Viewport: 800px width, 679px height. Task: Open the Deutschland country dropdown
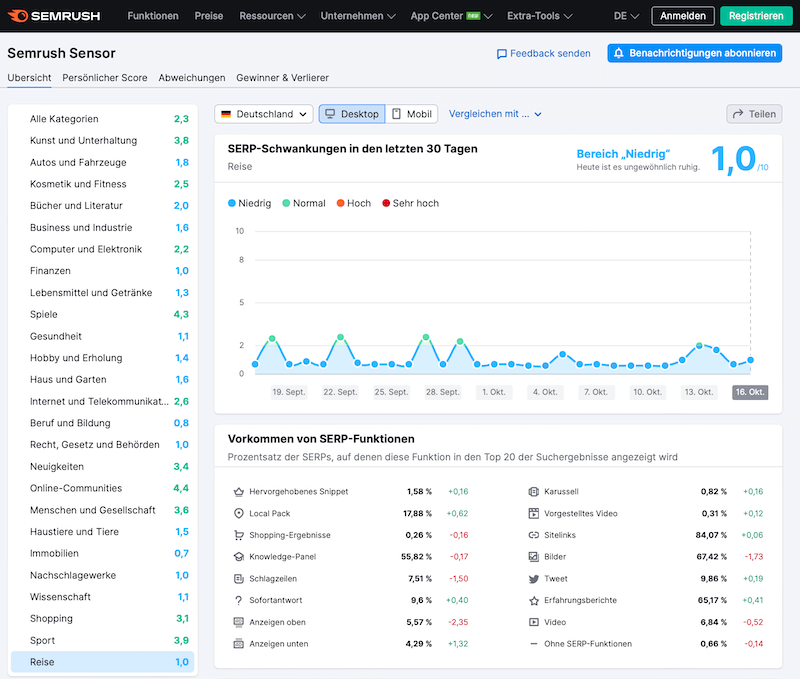coord(262,113)
